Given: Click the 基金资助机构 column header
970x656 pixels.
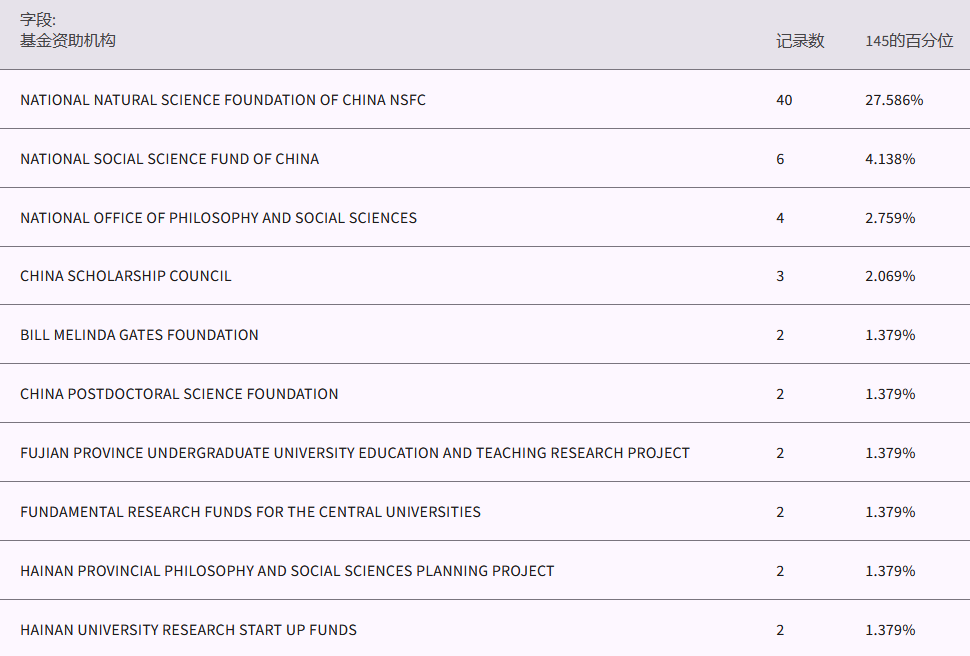Looking at the screenshot, I should 68,41.
